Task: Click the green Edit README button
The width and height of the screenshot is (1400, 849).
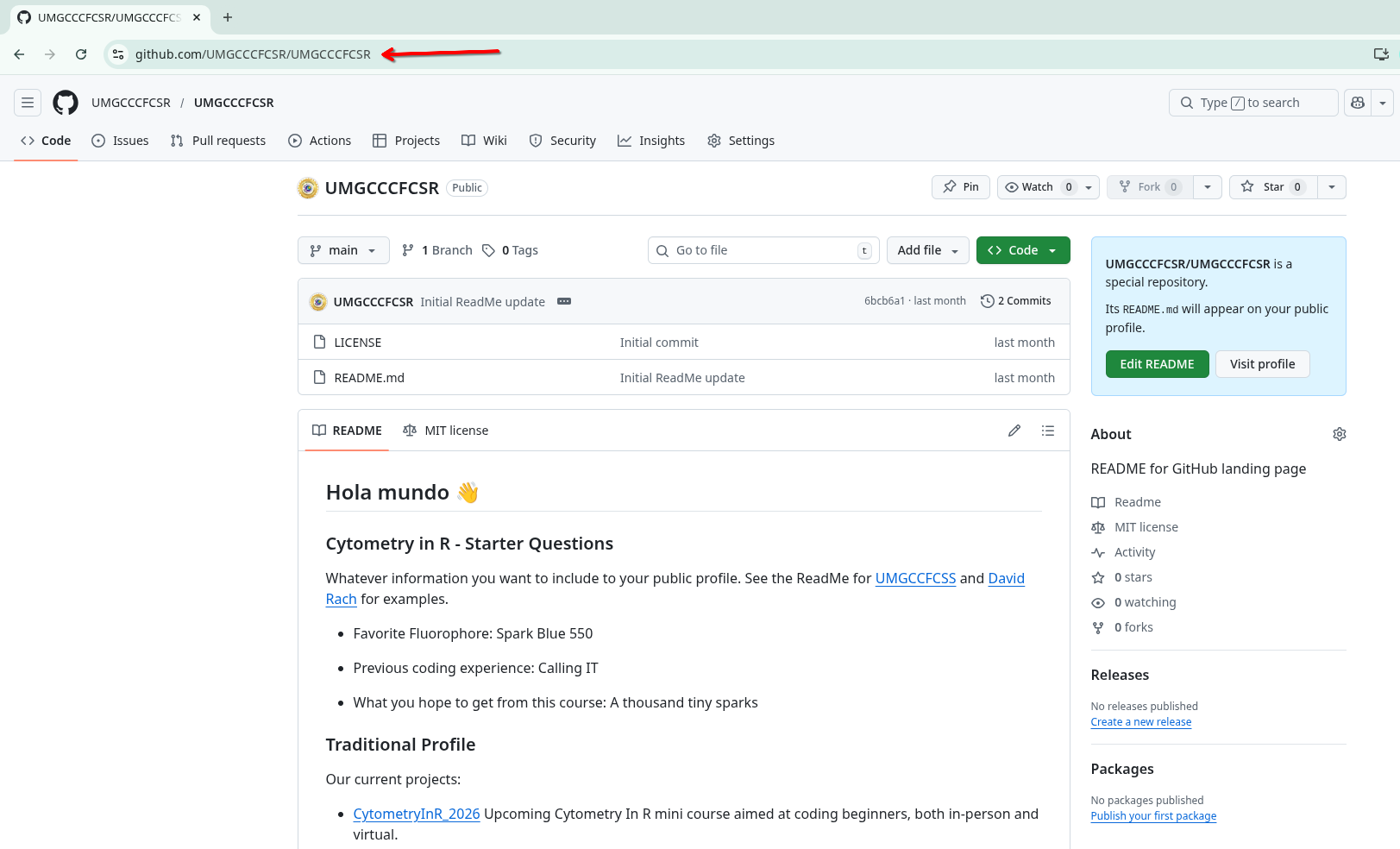Action: [x=1157, y=364]
